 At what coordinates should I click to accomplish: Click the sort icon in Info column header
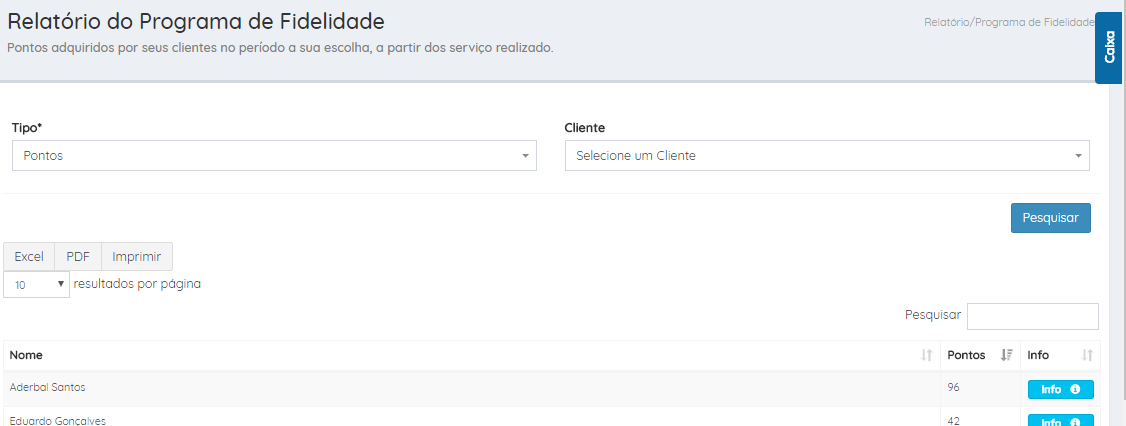point(1087,355)
